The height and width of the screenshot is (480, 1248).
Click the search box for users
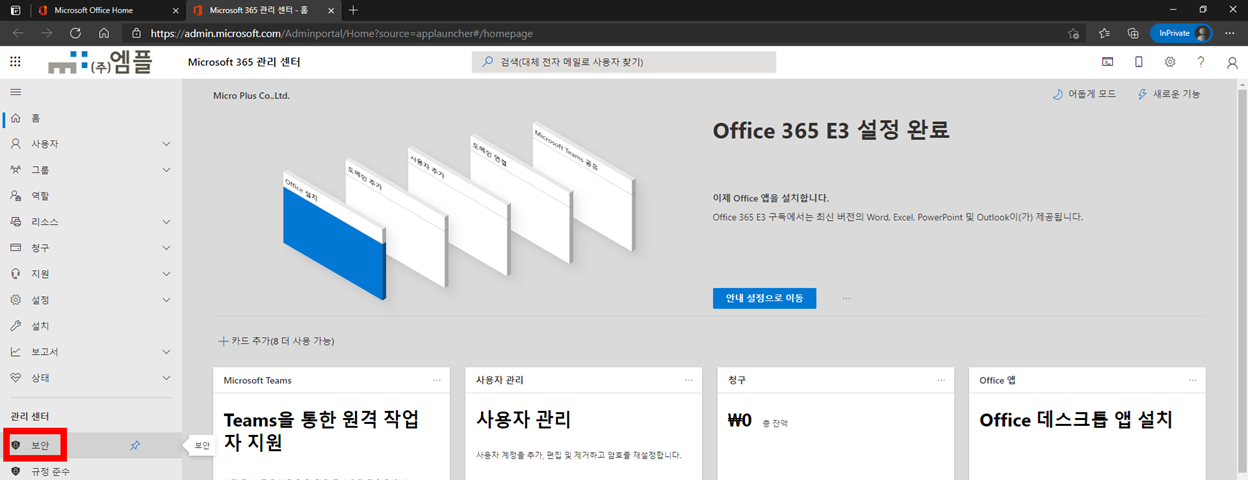tap(624, 62)
